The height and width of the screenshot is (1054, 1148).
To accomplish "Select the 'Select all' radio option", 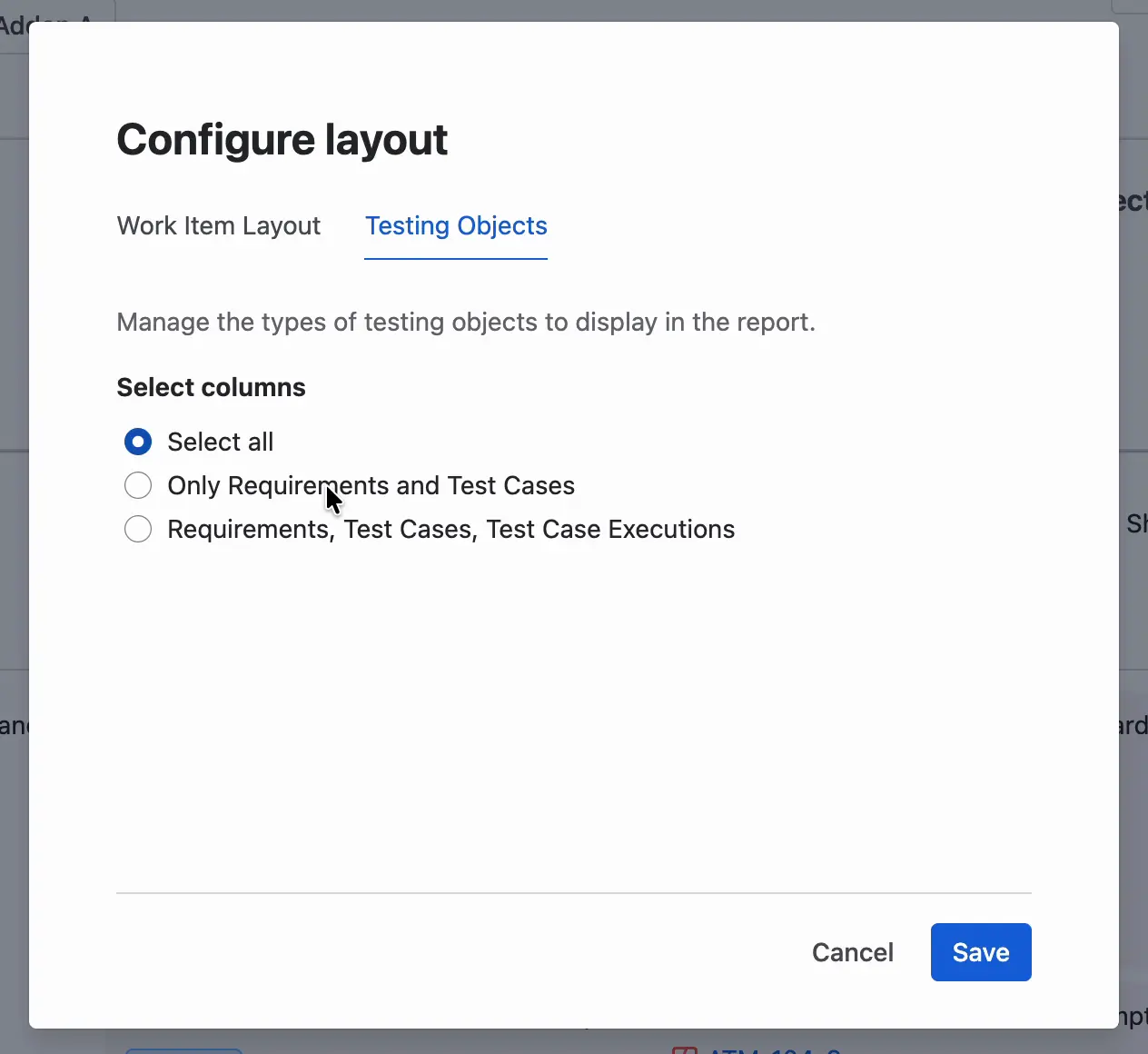I will [138, 442].
